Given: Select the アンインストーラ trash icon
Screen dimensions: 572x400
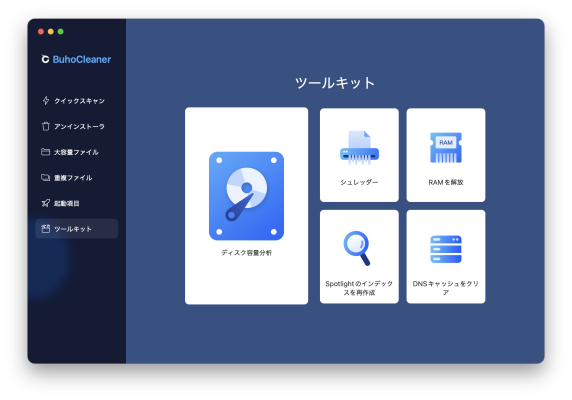Looking at the screenshot, I should (46, 126).
